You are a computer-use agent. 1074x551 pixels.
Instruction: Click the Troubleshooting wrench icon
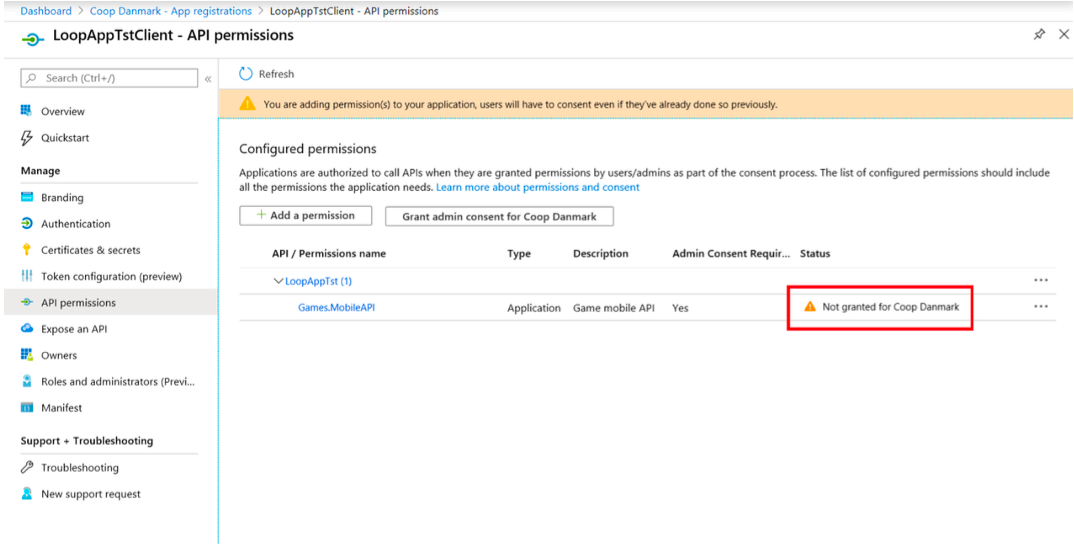pyautogui.click(x=27, y=467)
